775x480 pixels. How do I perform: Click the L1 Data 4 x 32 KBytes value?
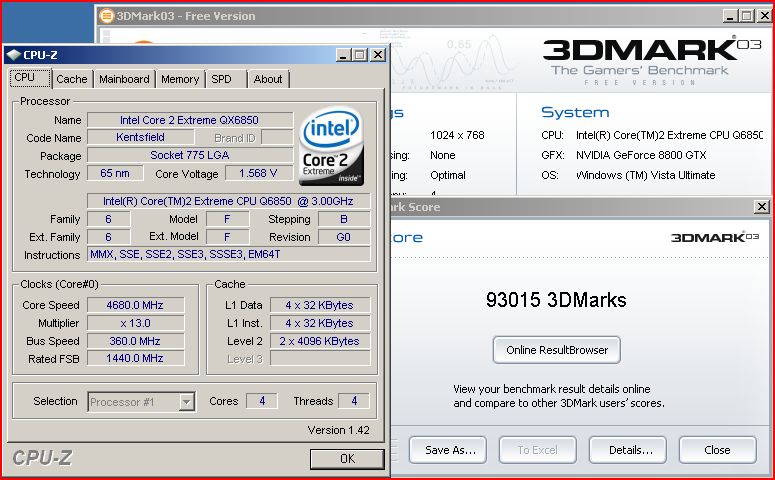tap(320, 305)
